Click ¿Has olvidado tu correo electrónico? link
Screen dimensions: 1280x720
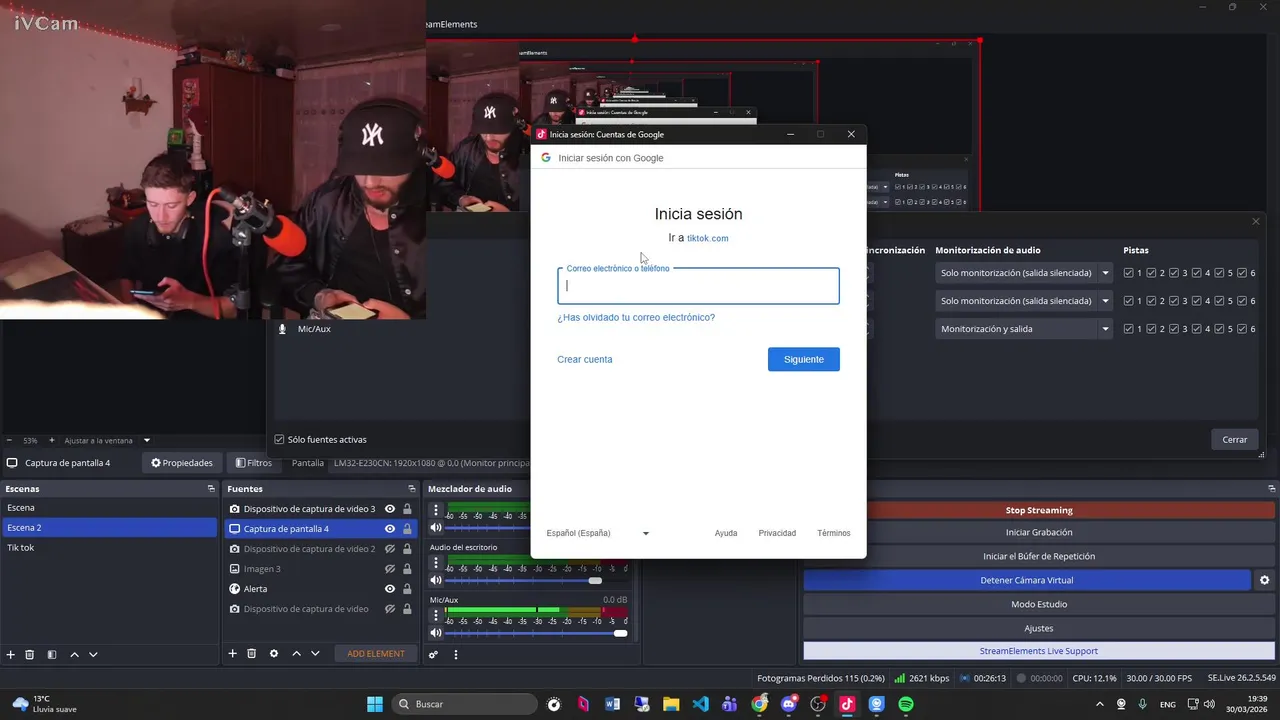[636, 317]
